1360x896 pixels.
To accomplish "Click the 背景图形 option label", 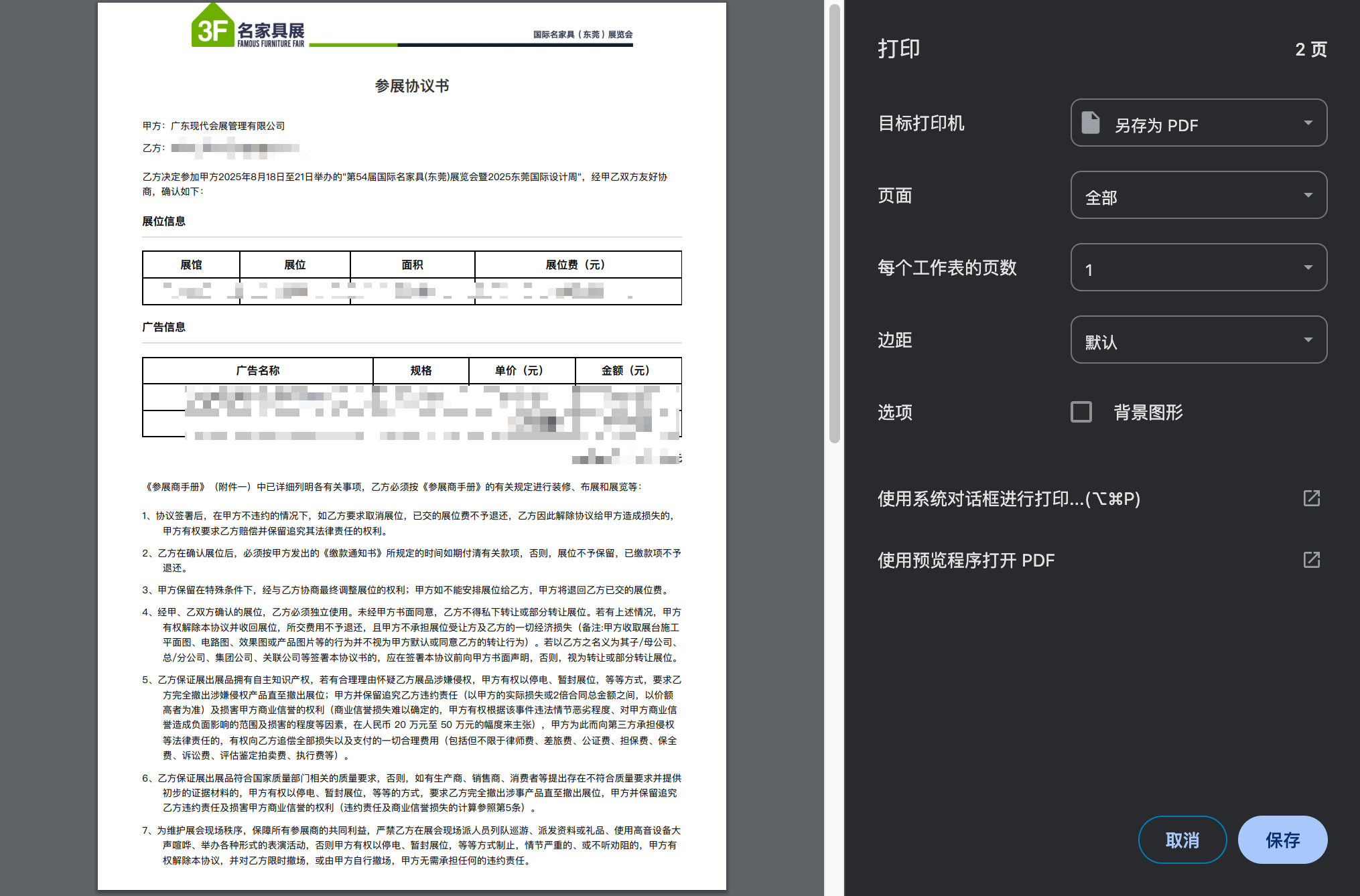I will point(1148,413).
